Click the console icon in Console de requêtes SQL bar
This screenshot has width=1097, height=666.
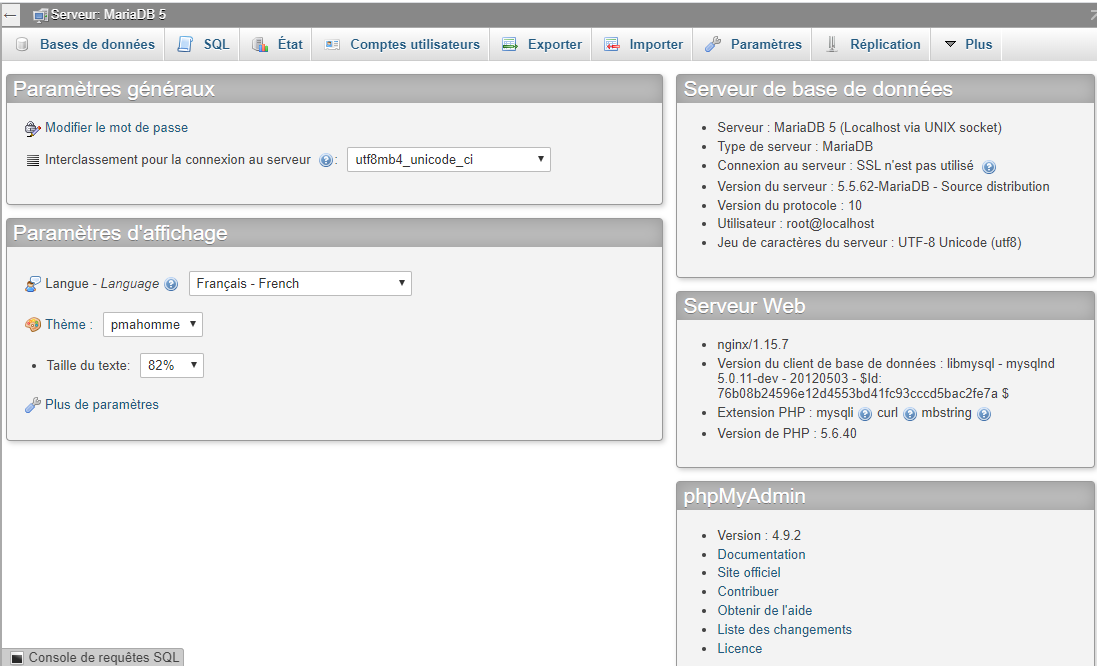coord(17,658)
